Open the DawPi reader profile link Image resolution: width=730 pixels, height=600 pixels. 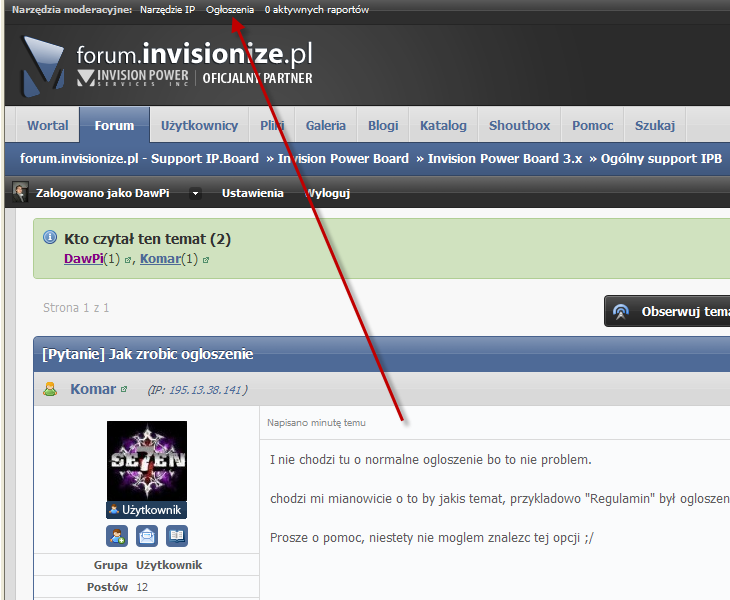click(84, 259)
